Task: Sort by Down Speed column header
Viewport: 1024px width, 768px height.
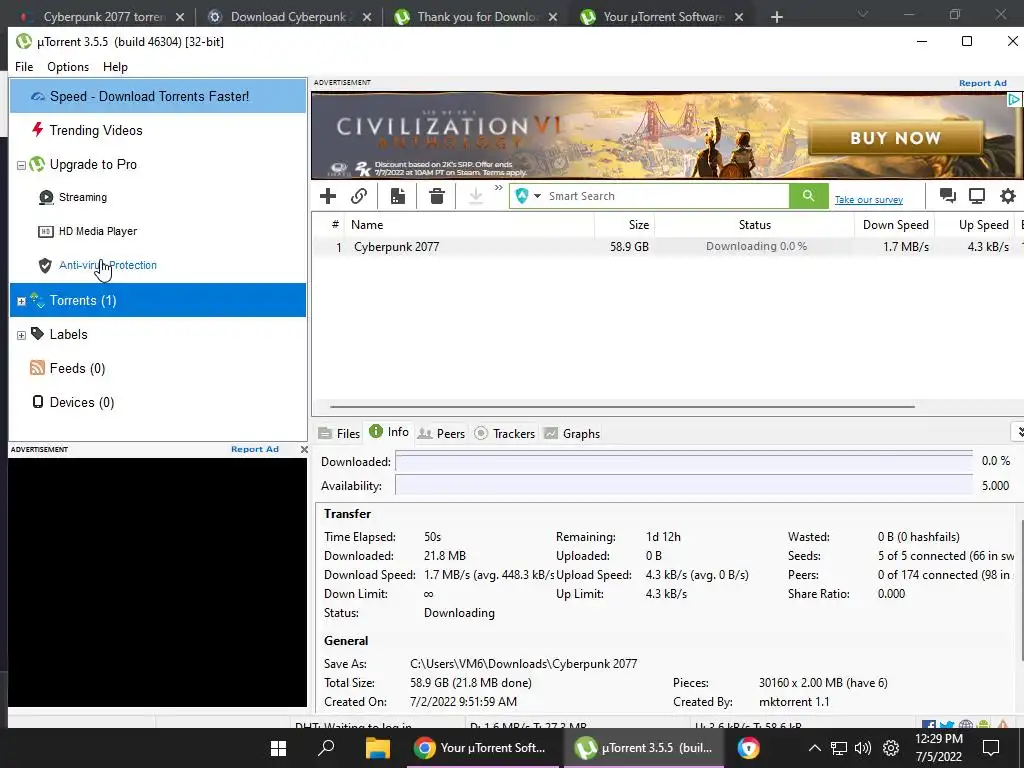Action: tap(895, 225)
